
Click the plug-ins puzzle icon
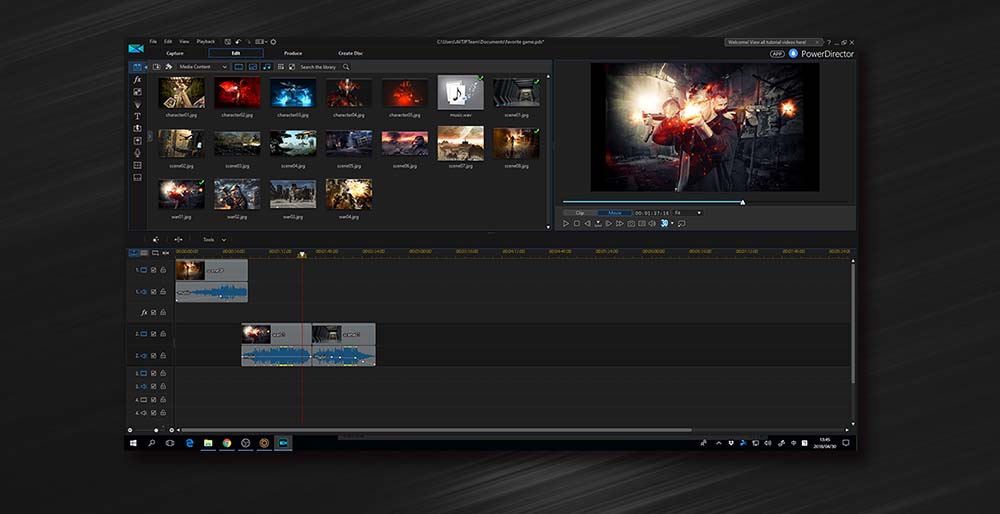coord(168,67)
